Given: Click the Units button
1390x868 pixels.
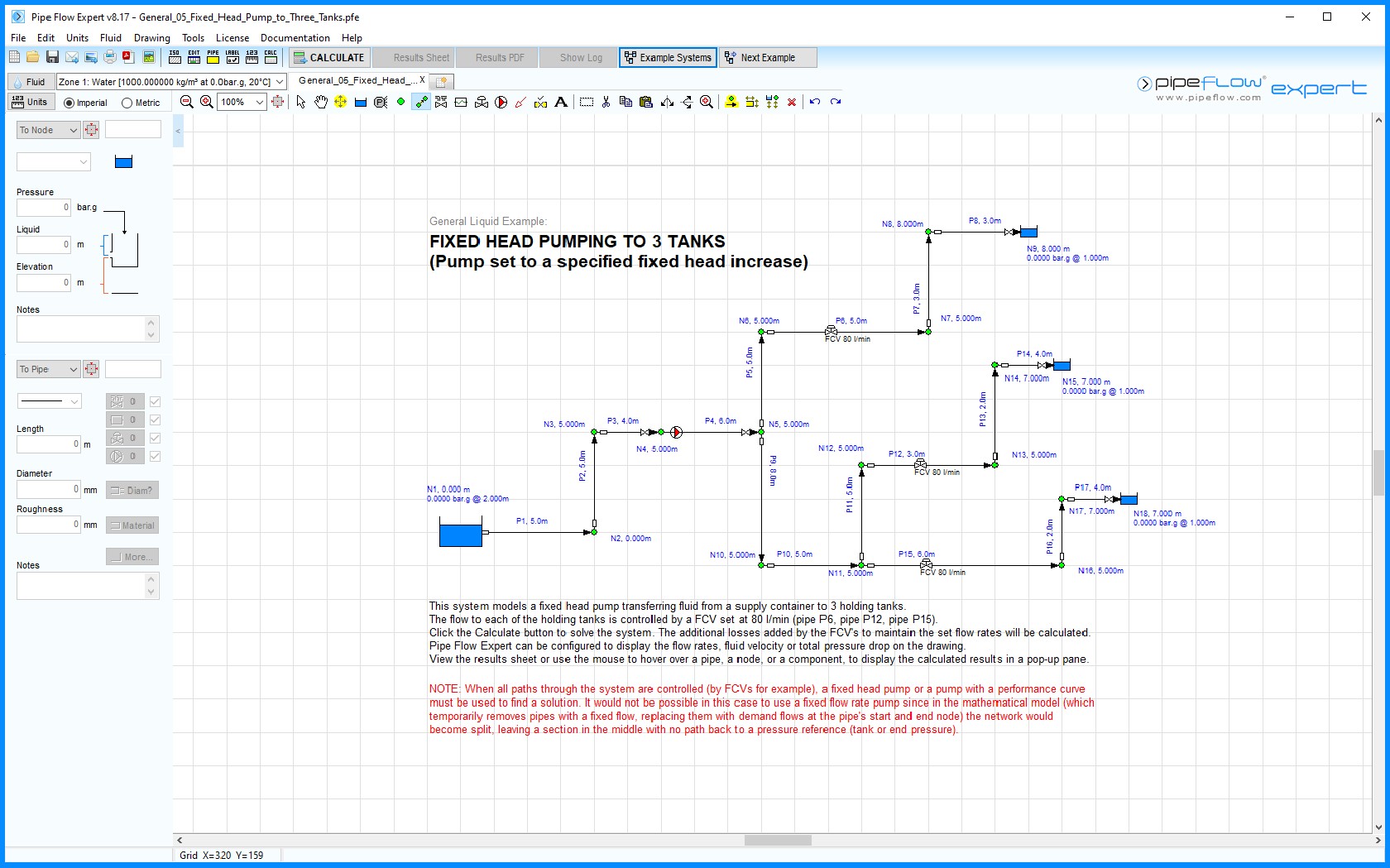Looking at the screenshot, I should 31,102.
